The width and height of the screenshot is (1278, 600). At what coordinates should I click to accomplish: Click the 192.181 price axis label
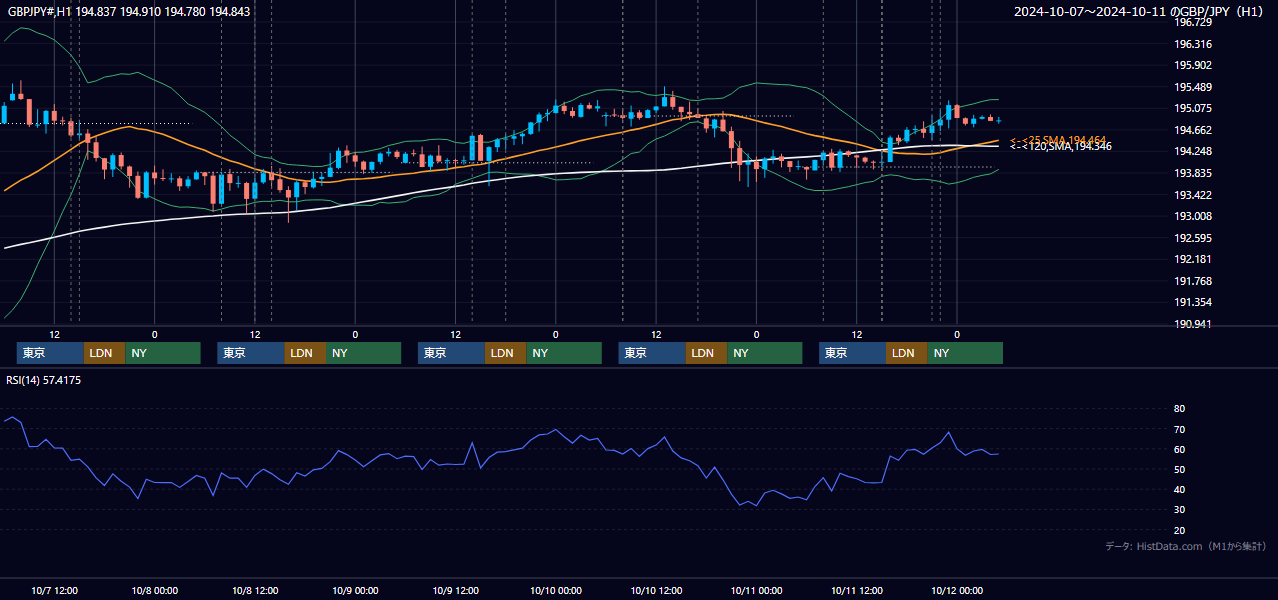click(1193, 260)
